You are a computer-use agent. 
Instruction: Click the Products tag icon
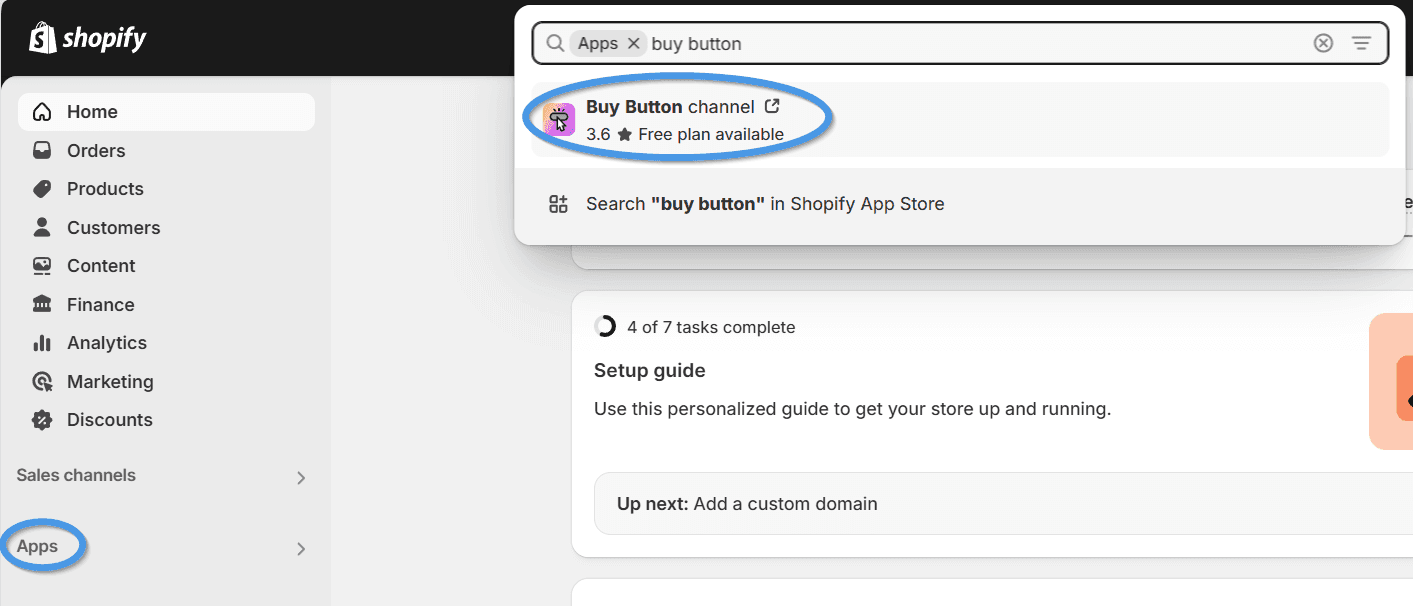click(42, 189)
